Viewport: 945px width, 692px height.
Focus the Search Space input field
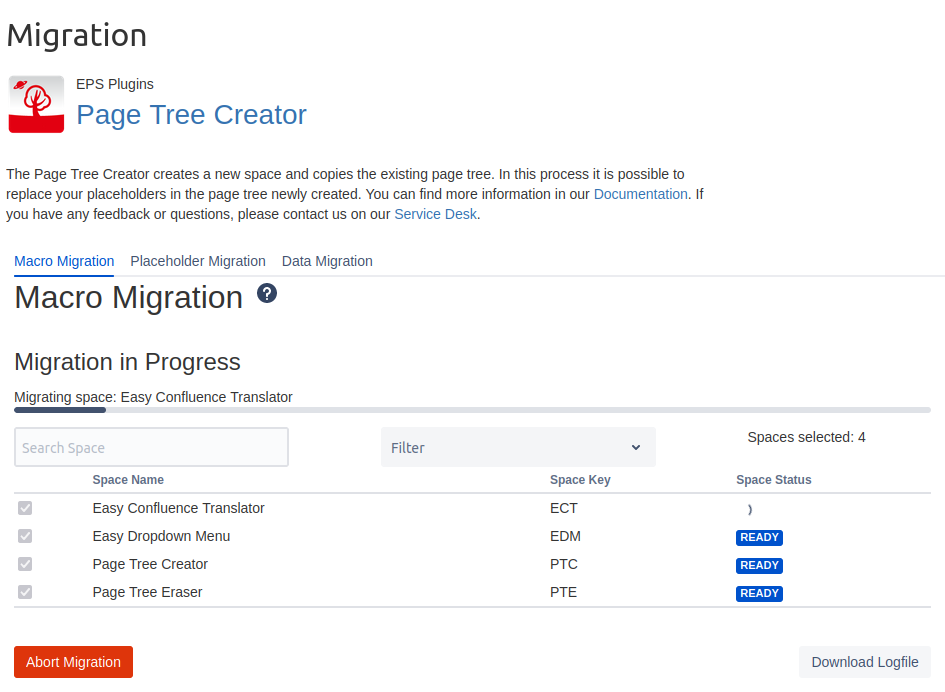point(151,447)
